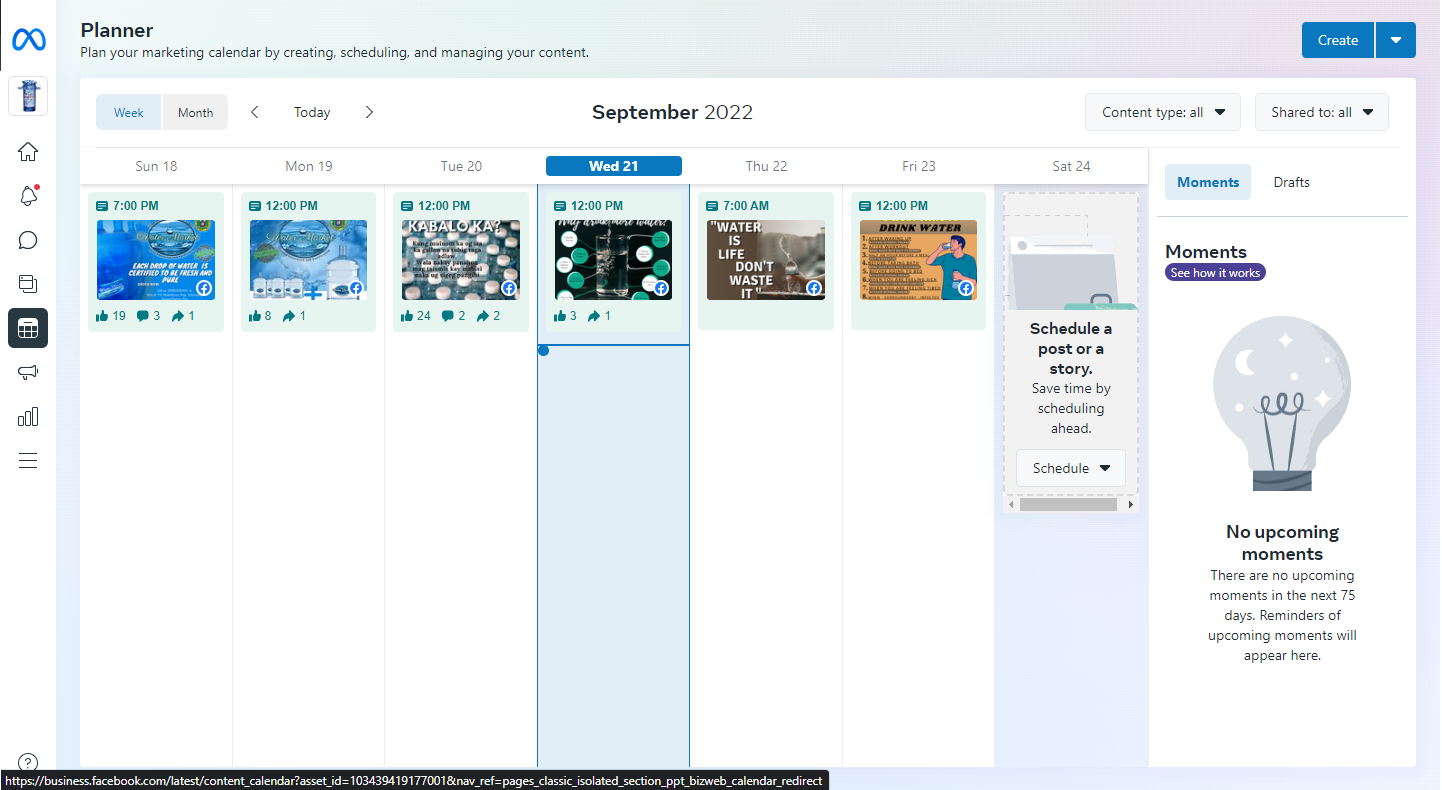Open Inbox speech bubble icon

pyautogui.click(x=28, y=240)
